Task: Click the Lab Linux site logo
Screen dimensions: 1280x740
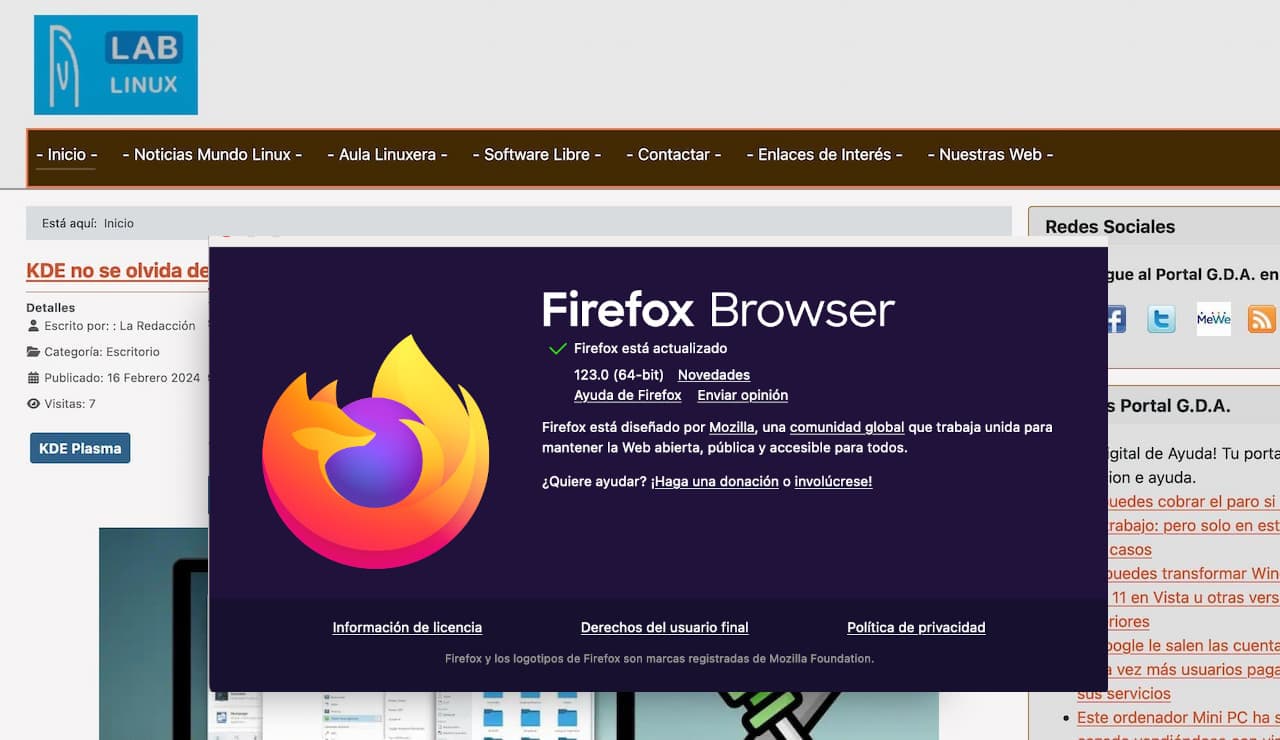Action: 116,65
